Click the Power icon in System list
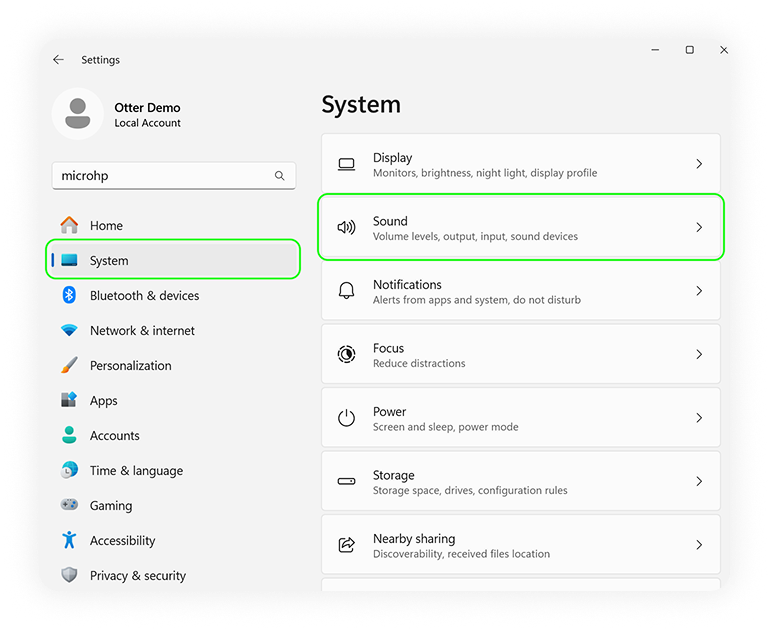769x630 pixels. point(346,418)
